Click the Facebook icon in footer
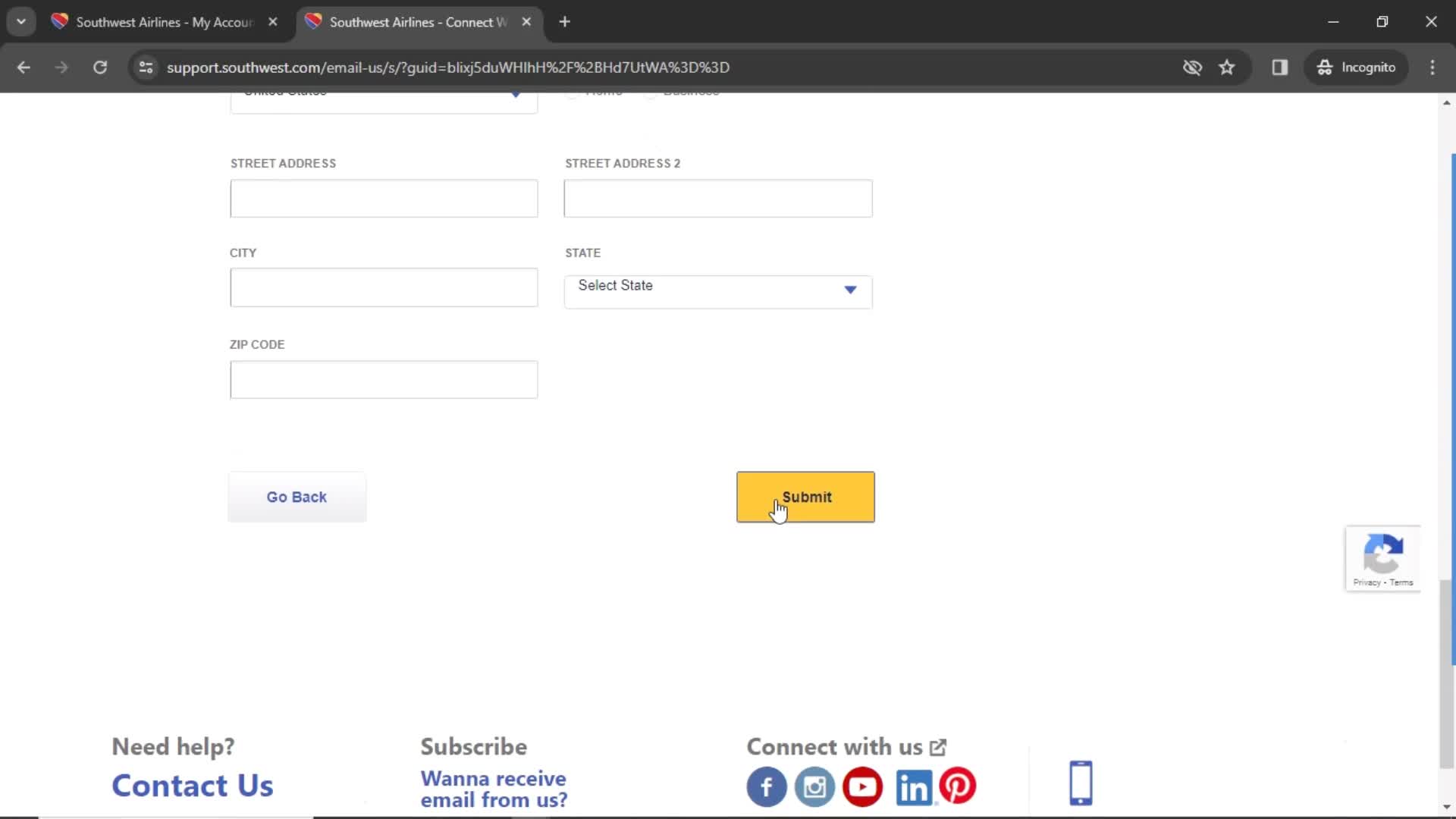Screen dimensions: 1456x819 tap(766, 786)
